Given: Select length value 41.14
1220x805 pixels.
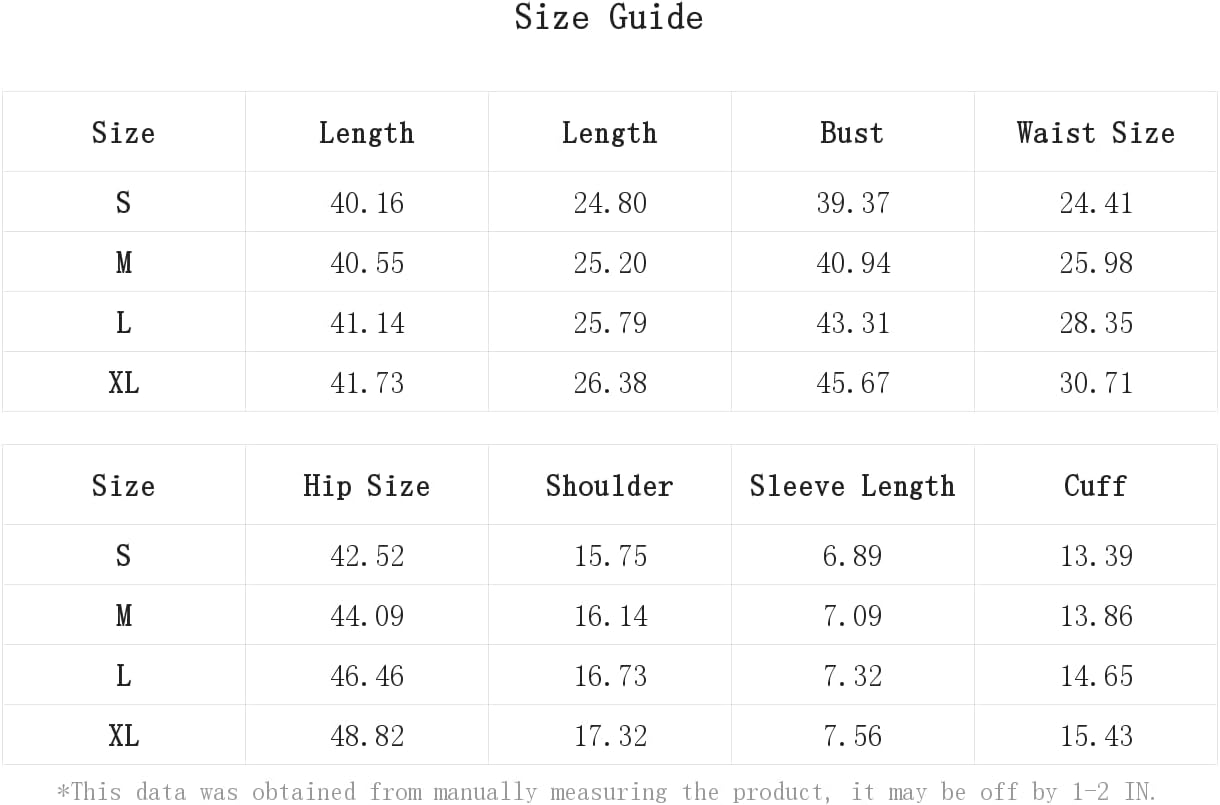Looking at the screenshot, I should (x=367, y=323).
